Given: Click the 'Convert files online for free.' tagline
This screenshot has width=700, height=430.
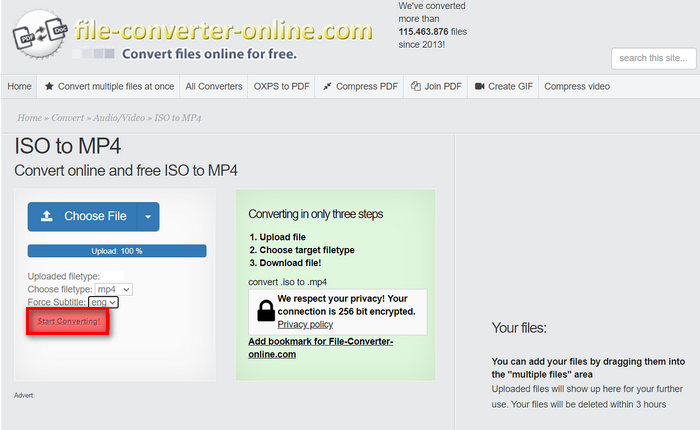Looking at the screenshot, I should click(209, 54).
